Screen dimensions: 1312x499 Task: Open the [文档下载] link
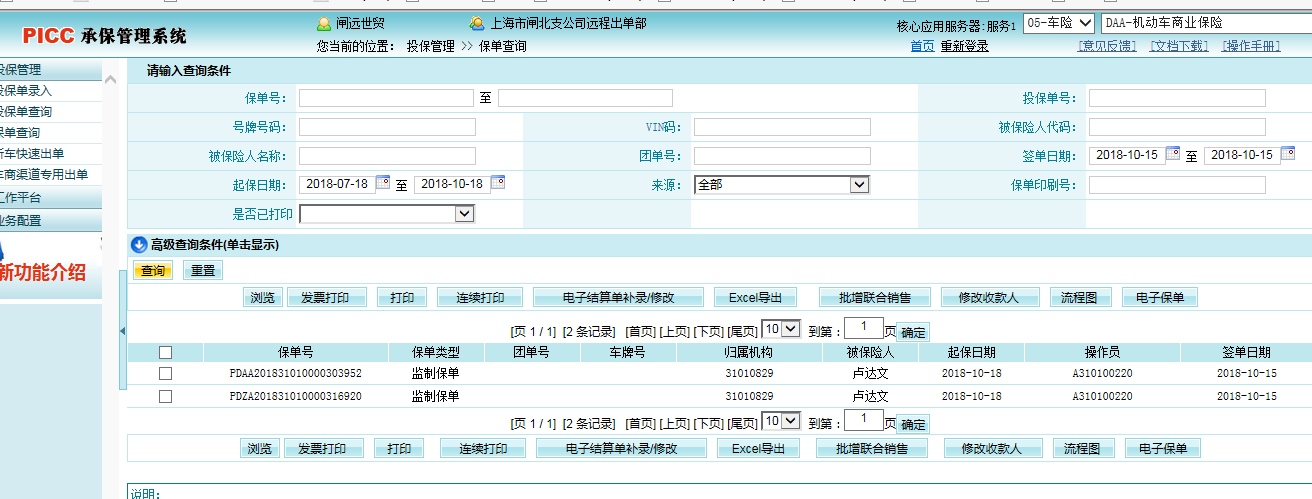1178,46
